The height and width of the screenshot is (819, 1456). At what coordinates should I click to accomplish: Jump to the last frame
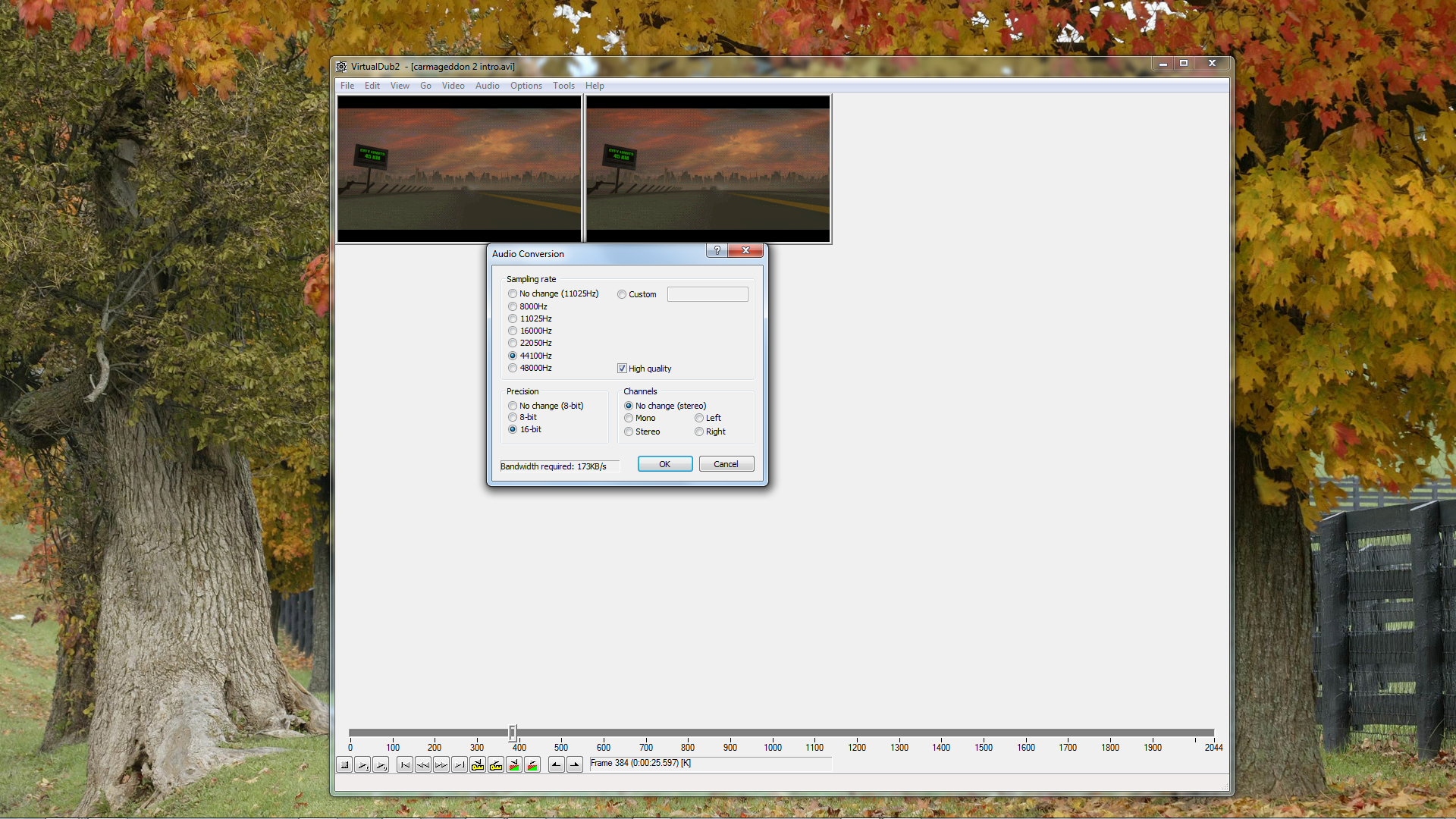click(x=459, y=764)
